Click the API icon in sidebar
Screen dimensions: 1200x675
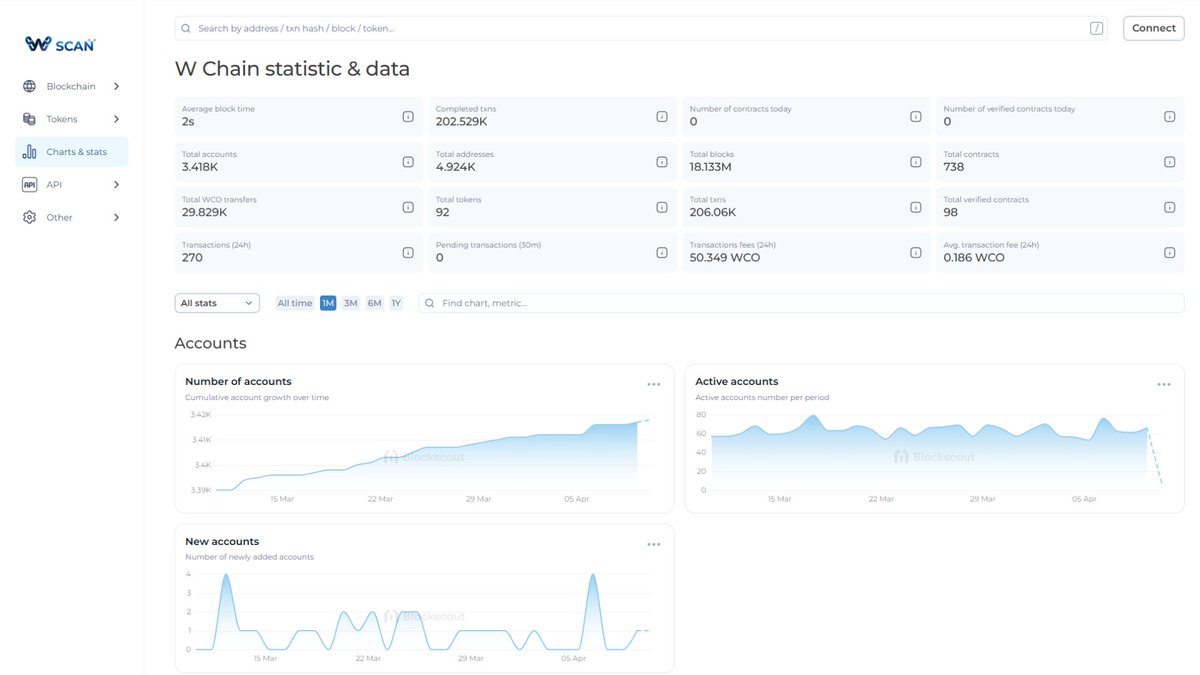point(29,184)
